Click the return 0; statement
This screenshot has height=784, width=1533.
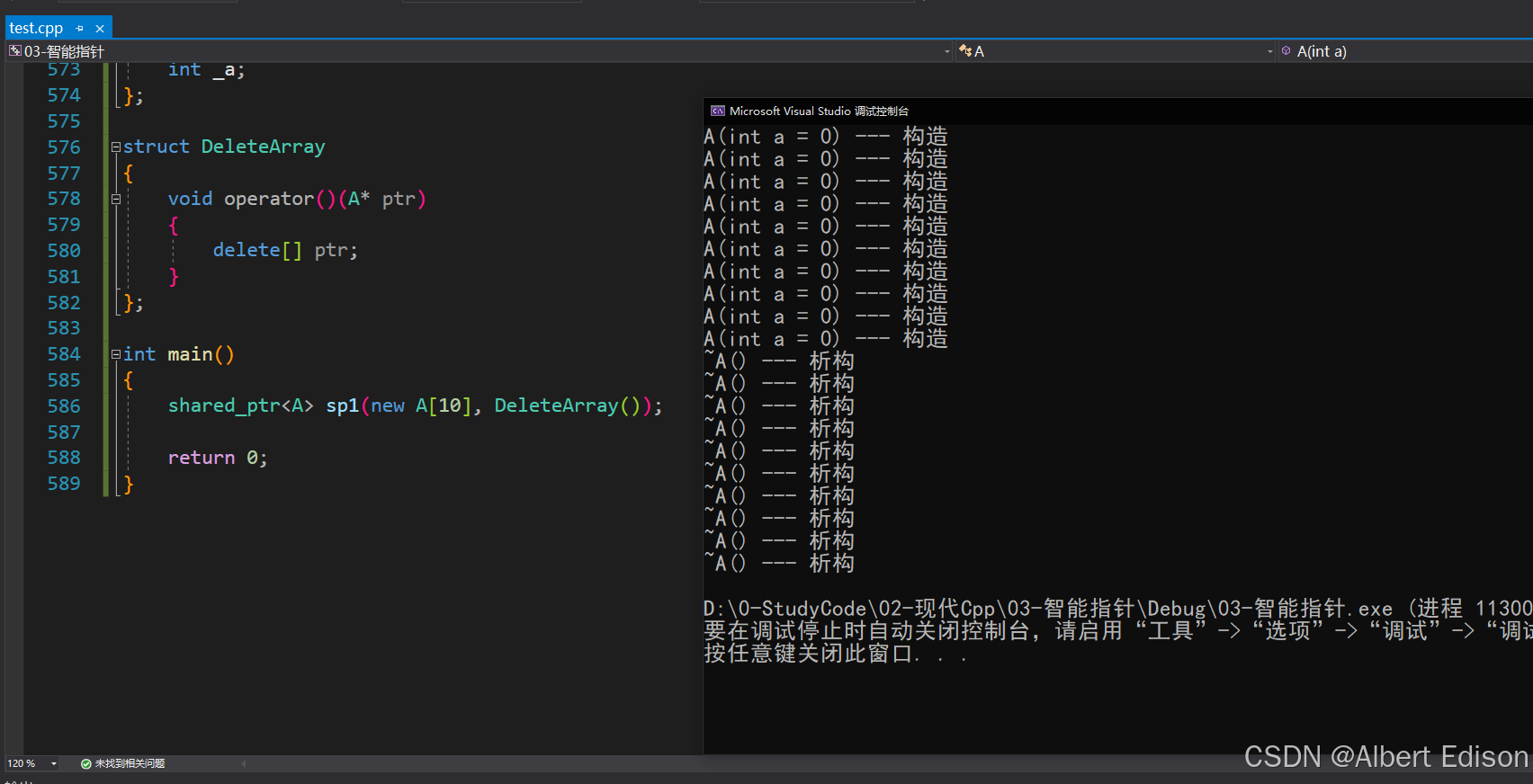(218, 458)
